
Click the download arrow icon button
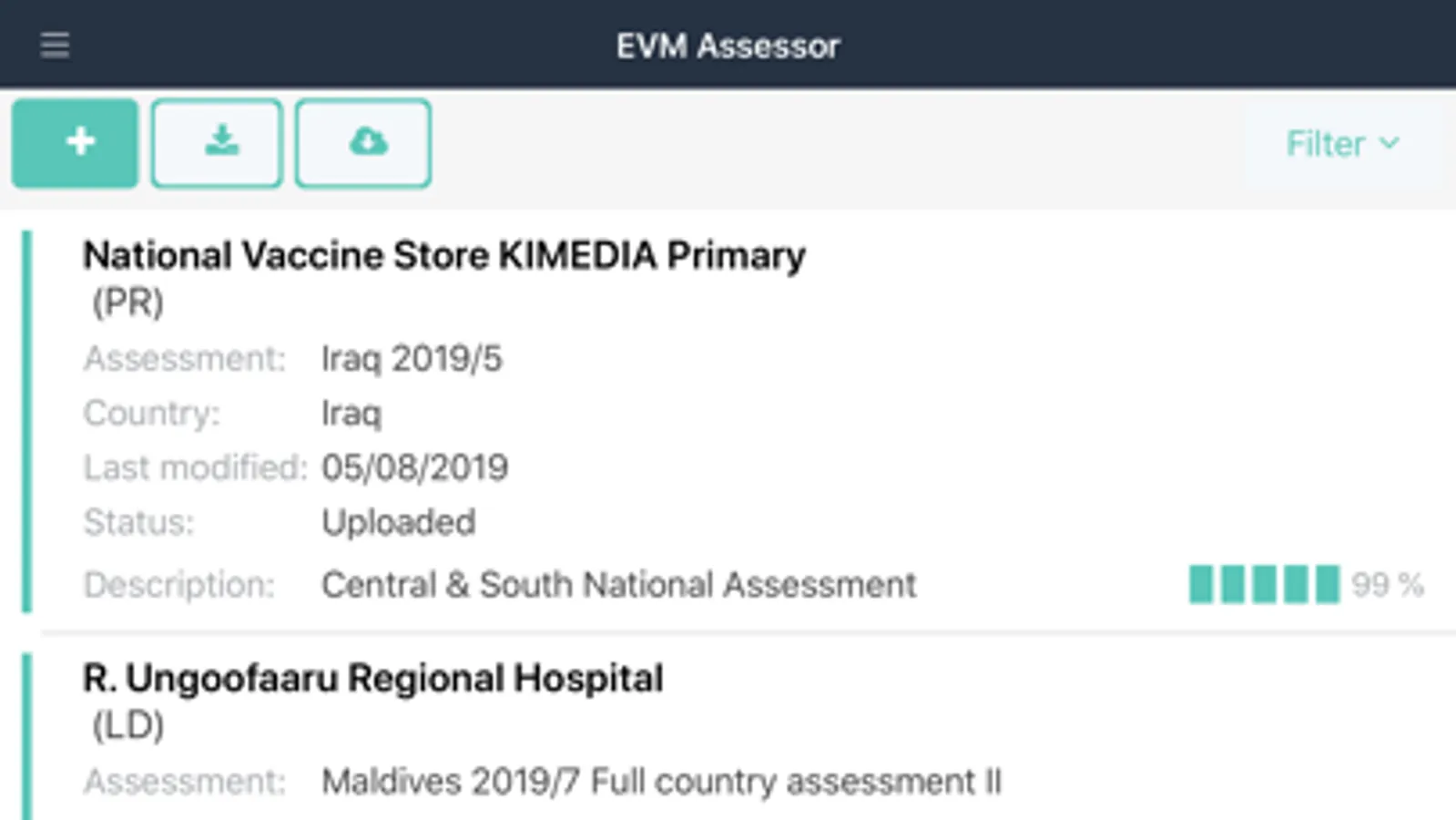217,143
